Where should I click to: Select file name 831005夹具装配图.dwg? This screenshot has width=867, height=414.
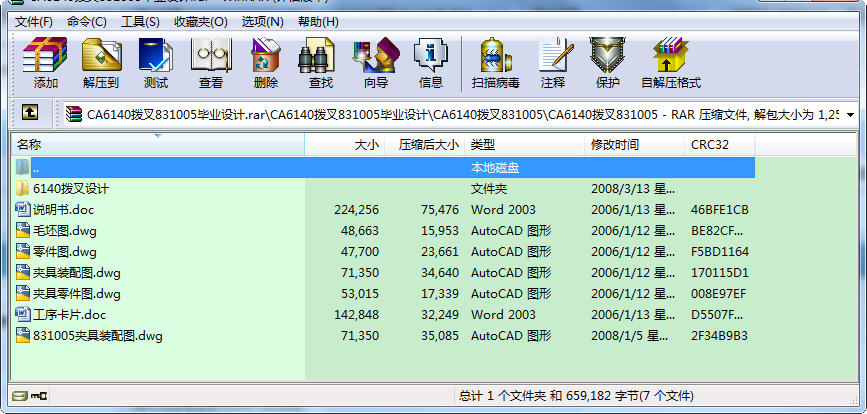[x=98, y=336]
